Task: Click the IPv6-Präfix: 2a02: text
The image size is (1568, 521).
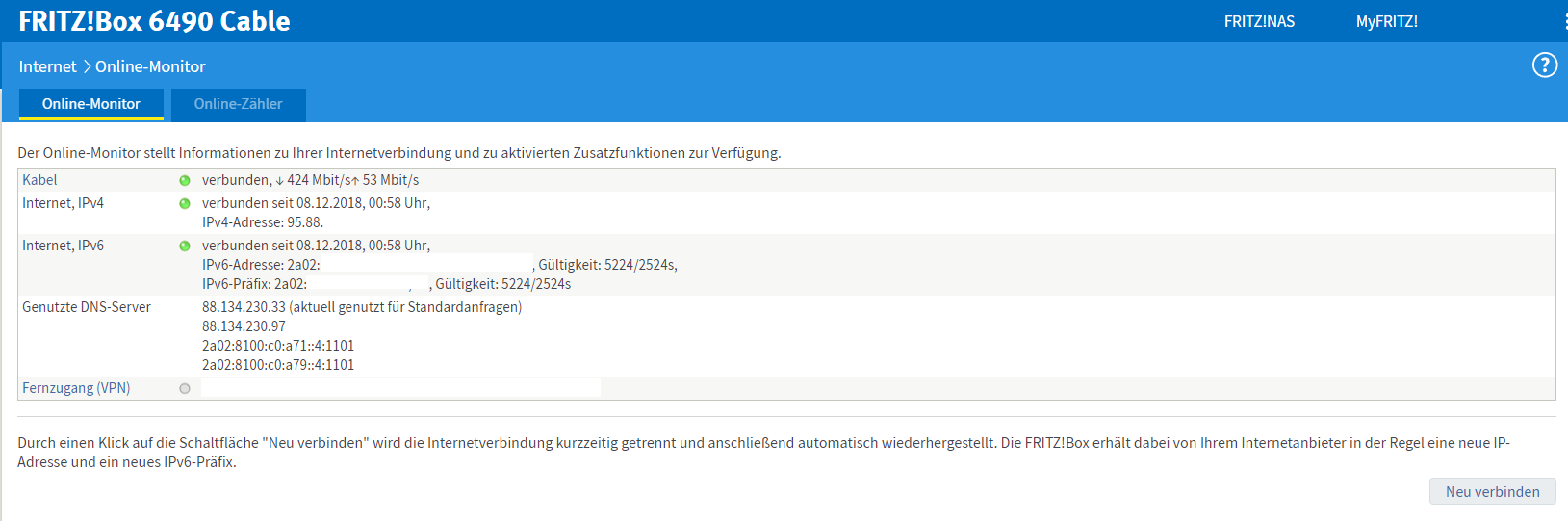Action: [254, 284]
